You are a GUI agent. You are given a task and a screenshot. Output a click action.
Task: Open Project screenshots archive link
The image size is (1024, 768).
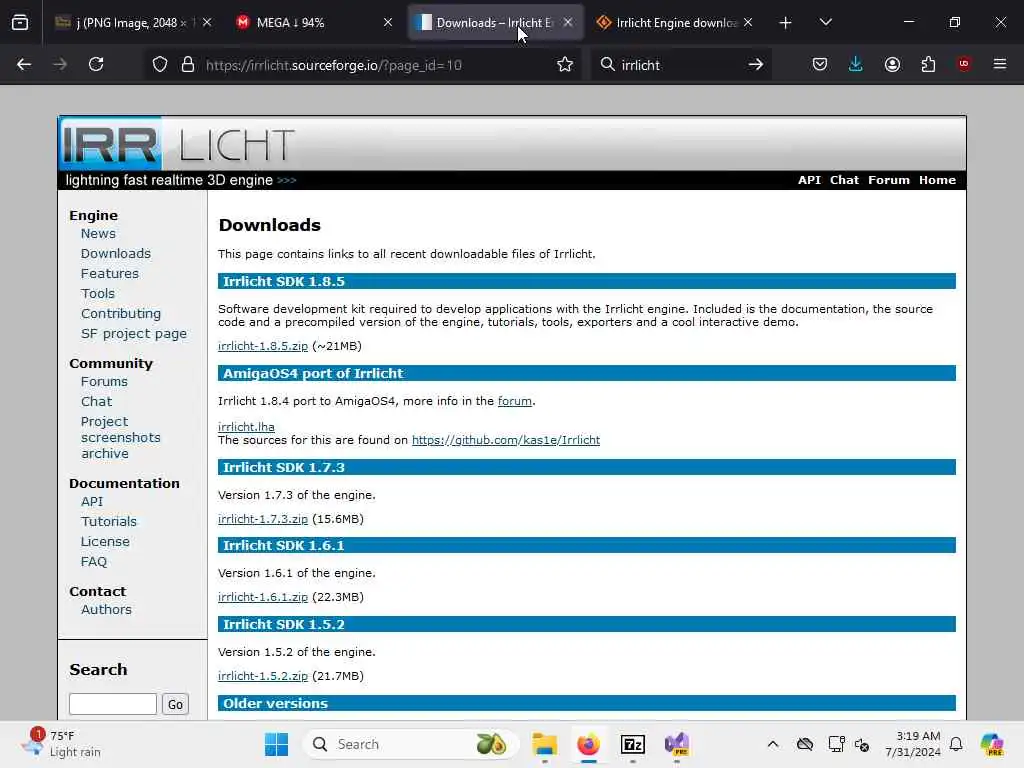tap(121, 438)
